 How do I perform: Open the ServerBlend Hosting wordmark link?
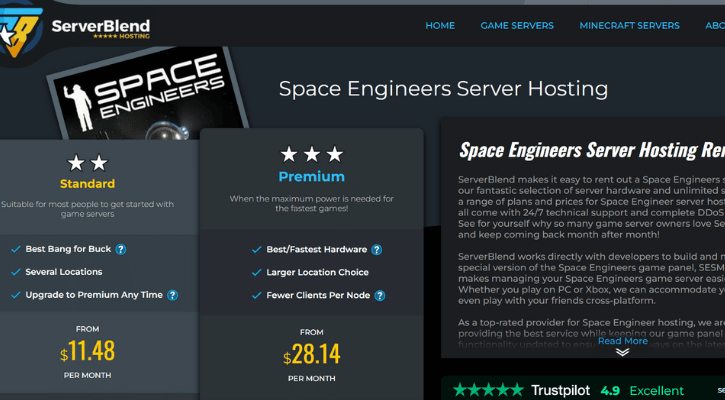pyautogui.click(x=101, y=29)
